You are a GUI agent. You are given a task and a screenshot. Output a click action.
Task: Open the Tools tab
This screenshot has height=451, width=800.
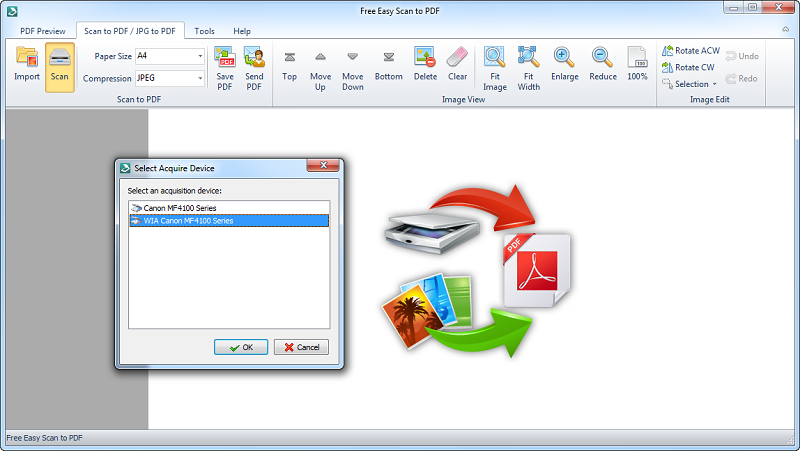click(204, 31)
